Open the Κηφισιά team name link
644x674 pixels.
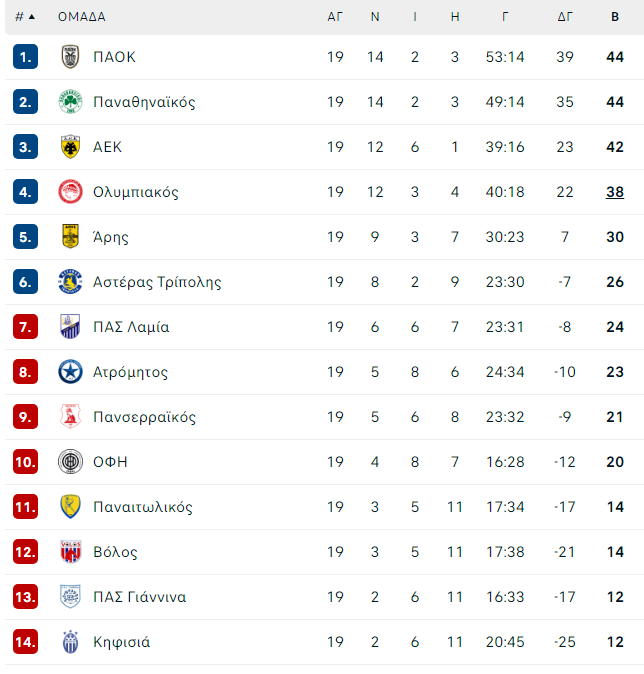point(122,642)
